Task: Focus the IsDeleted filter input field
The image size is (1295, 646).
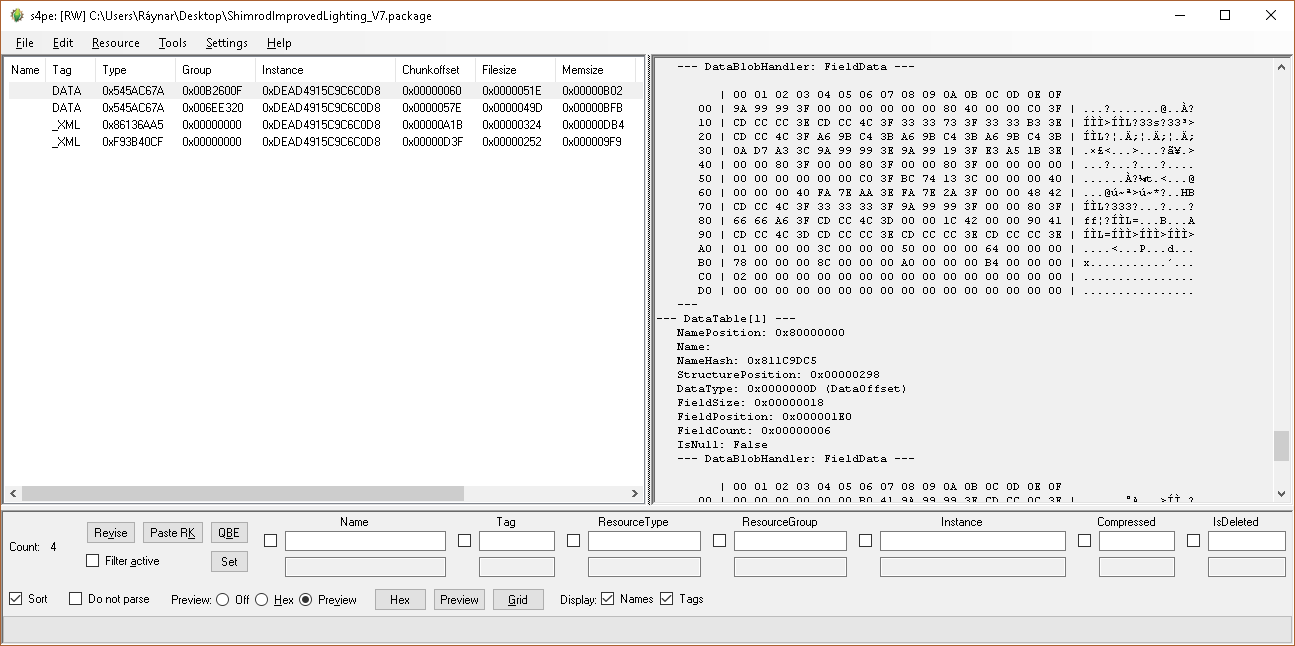Action: [x=1246, y=541]
